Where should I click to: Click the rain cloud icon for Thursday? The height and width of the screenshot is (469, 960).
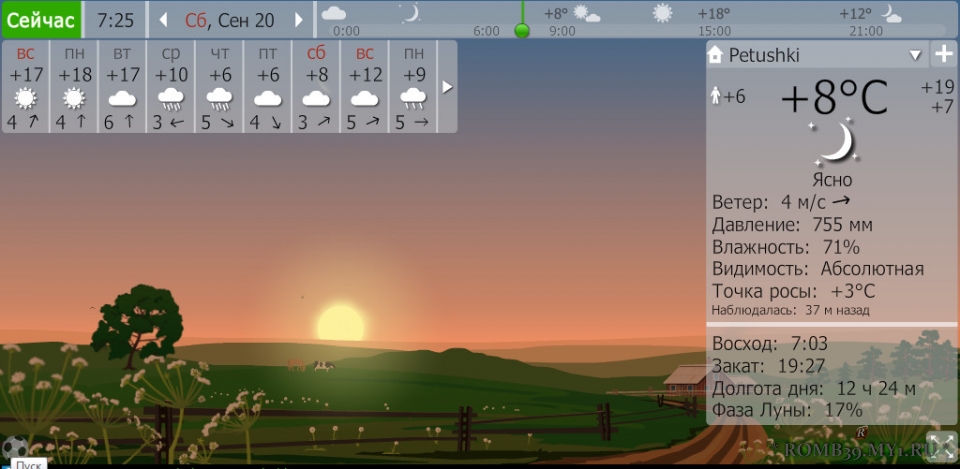pyautogui.click(x=219, y=98)
